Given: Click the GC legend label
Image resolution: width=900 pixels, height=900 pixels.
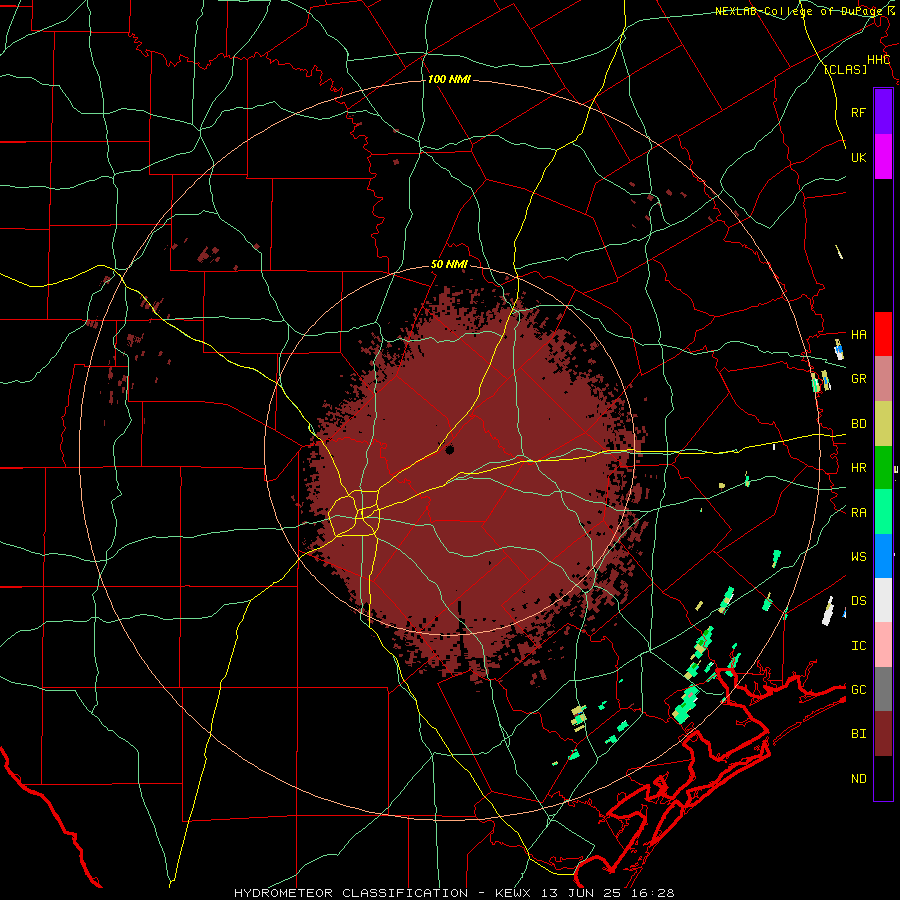Looking at the screenshot, I should tap(858, 690).
